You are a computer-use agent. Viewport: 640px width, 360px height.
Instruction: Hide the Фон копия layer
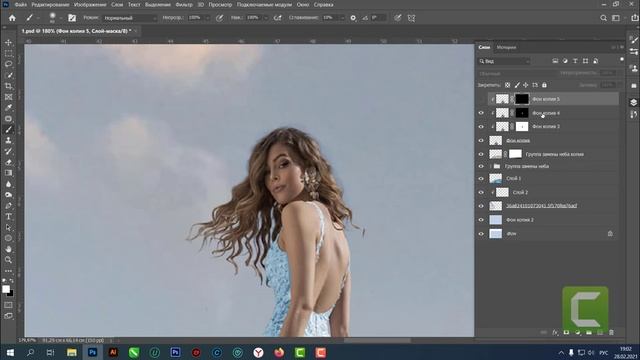(481, 140)
